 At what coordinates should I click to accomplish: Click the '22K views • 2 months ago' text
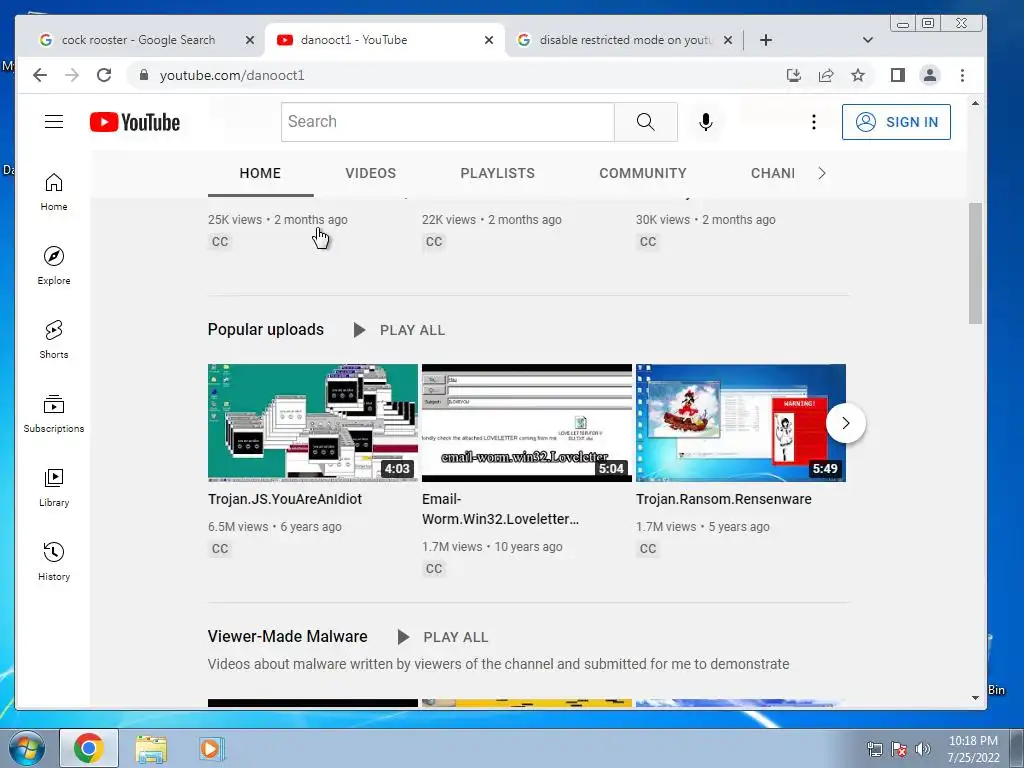(492, 219)
